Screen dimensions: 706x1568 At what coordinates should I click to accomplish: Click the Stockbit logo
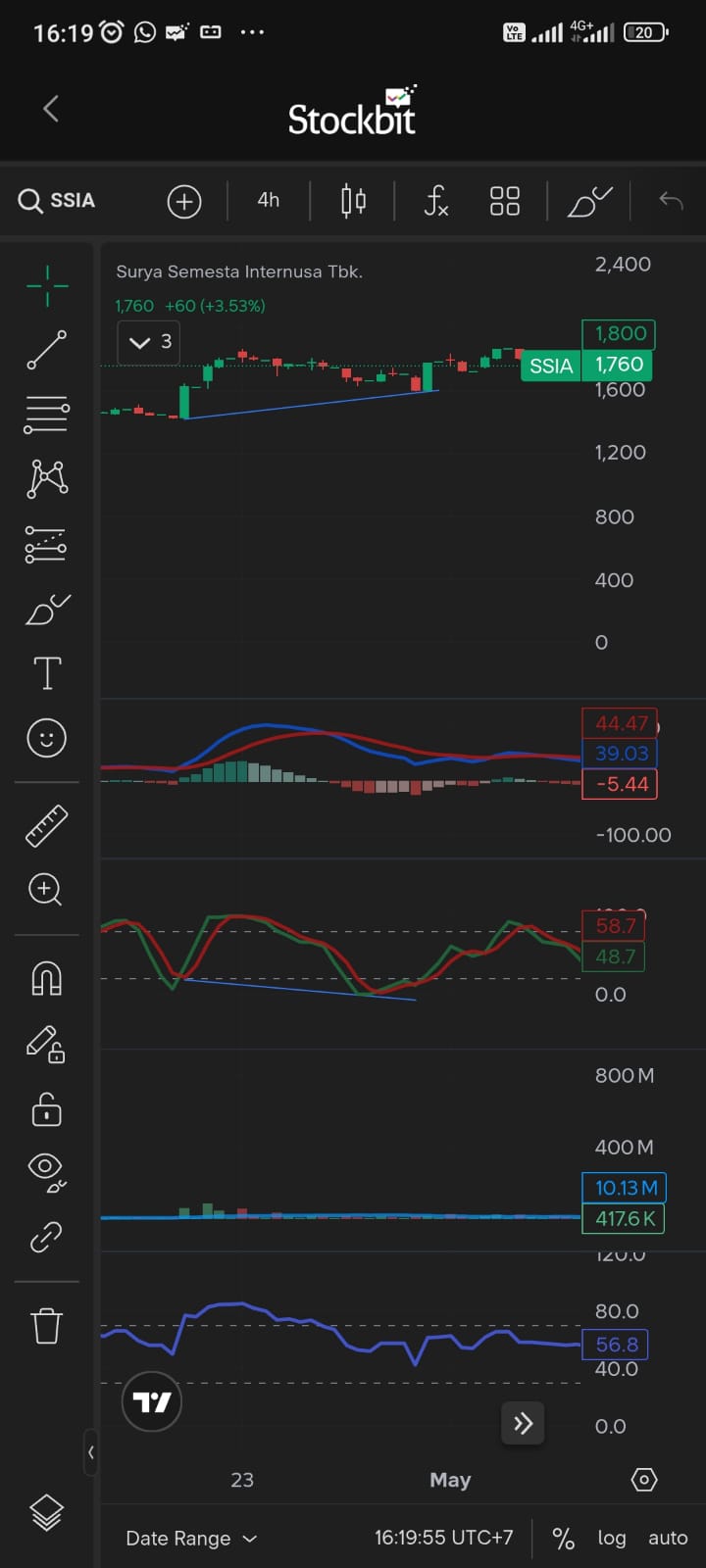click(353, 111)
